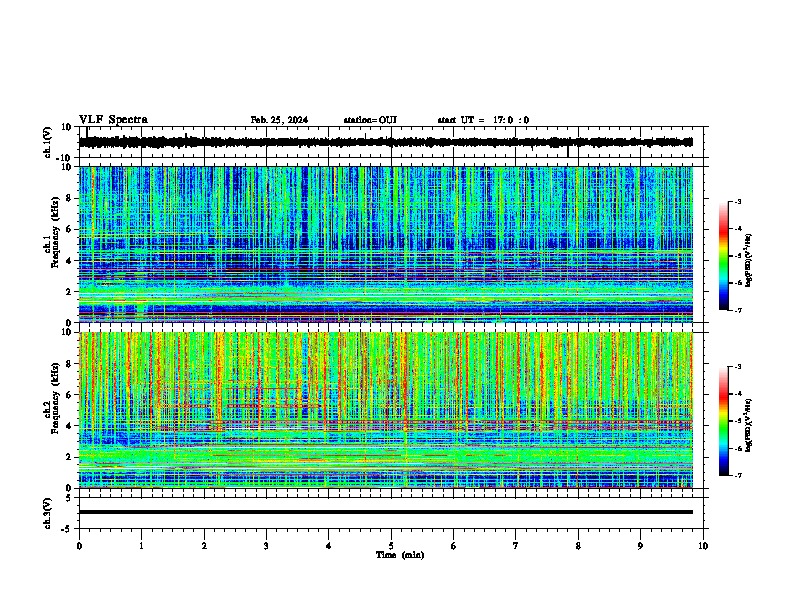
Task: Click the '5' tick on ch.3(V) axis
Action: [x=70, y=498]
